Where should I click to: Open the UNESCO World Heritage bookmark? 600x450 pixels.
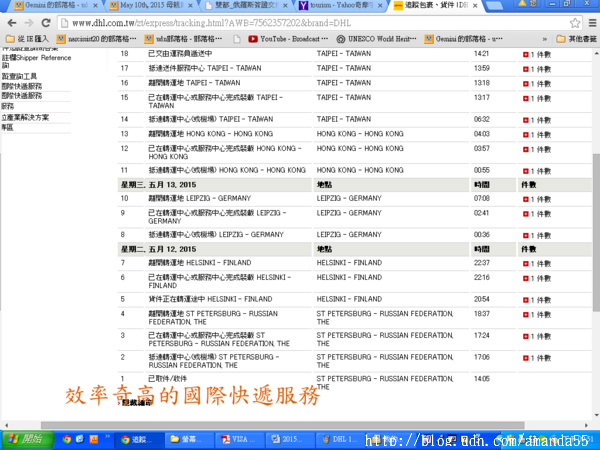tap(376, 39)
